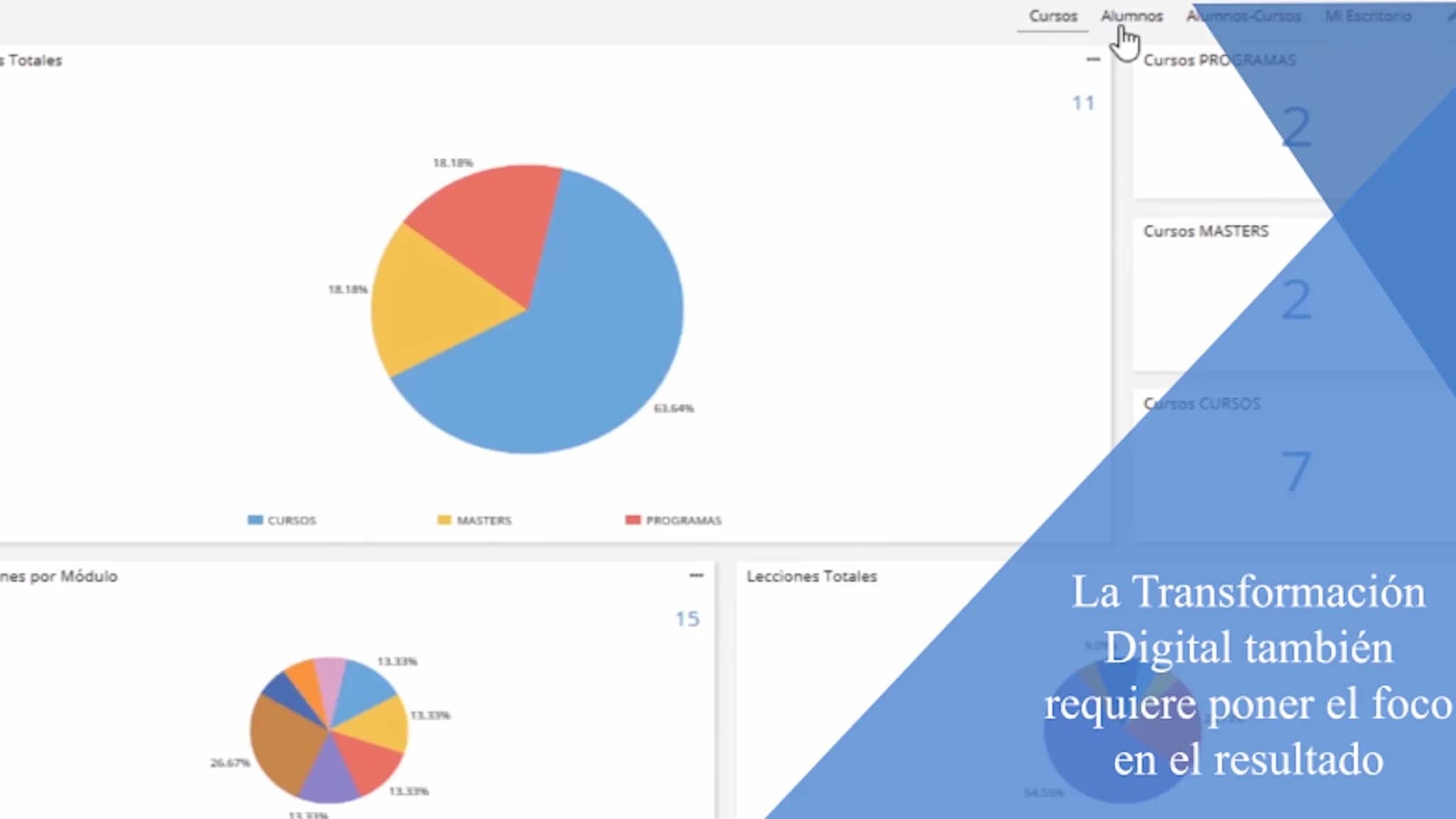Open ellipsis menu of por Módulo chart
The height and width of the screenshot is (819, 1456).
[696, 575]
